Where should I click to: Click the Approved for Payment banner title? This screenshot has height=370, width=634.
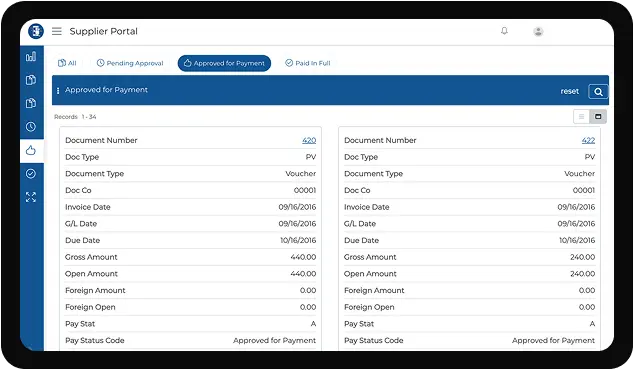tap(106, 90)
